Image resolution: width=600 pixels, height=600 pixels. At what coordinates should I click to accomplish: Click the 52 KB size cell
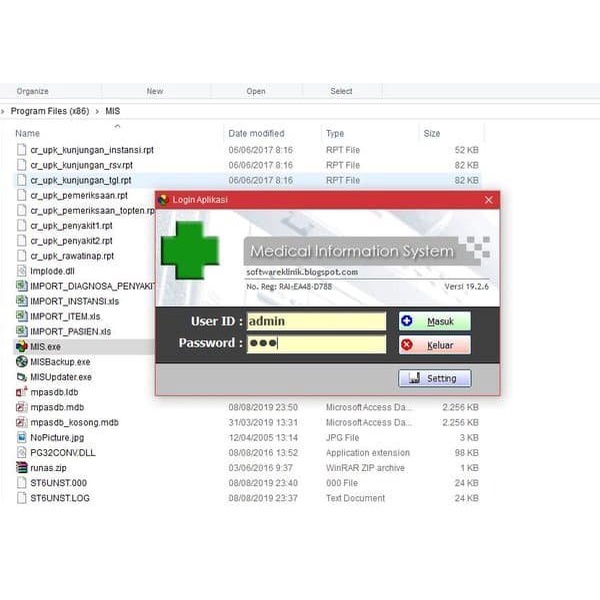point(466,150)
